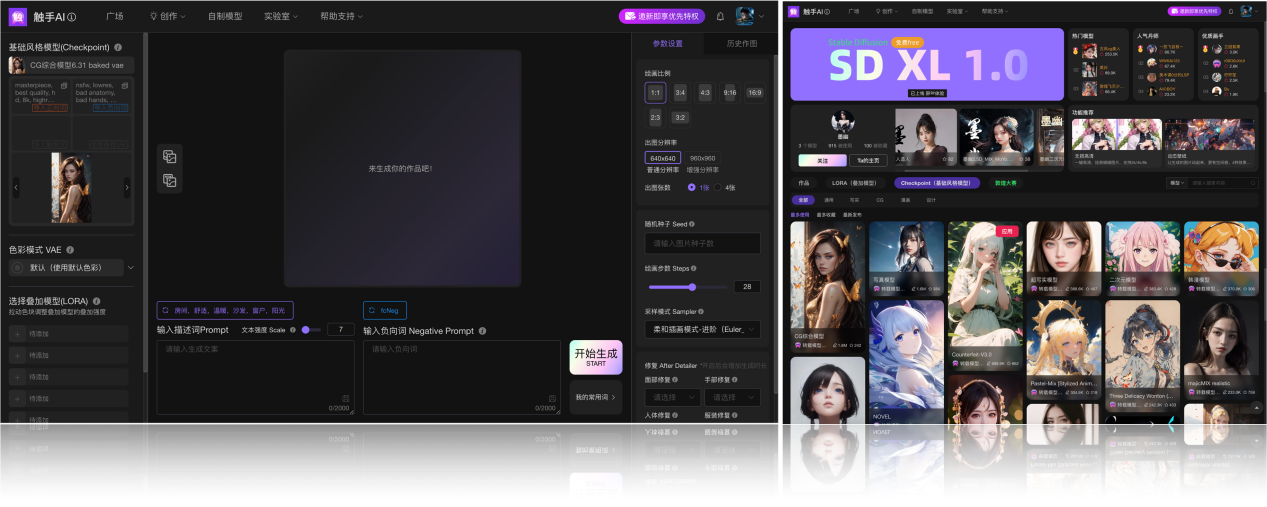Click the 随机种子 Seed input field

tap(702, 243)
